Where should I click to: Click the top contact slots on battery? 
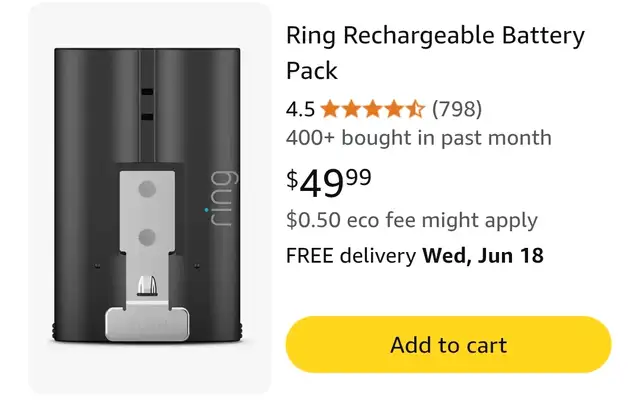(x=147, y=104)
